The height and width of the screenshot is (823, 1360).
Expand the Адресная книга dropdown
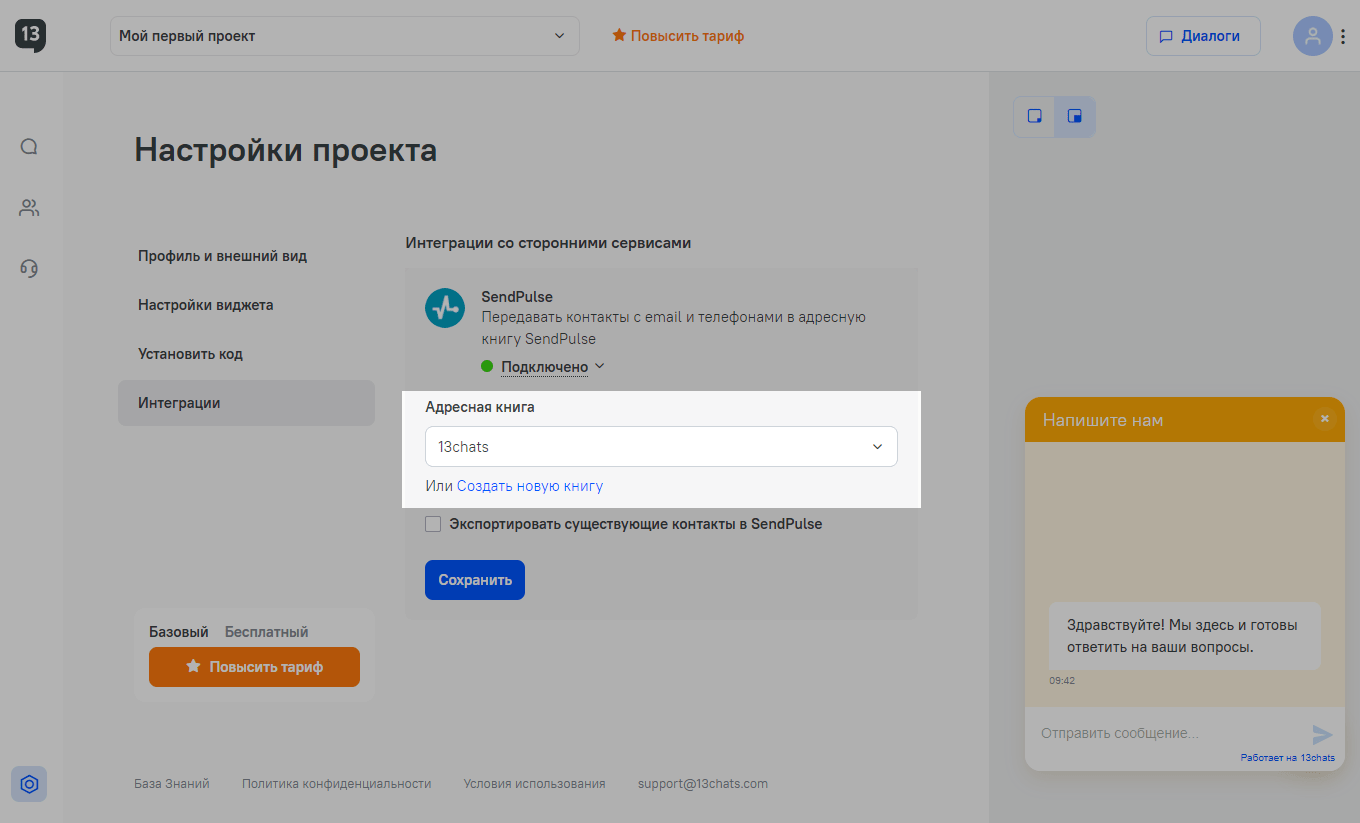(661, 447)
